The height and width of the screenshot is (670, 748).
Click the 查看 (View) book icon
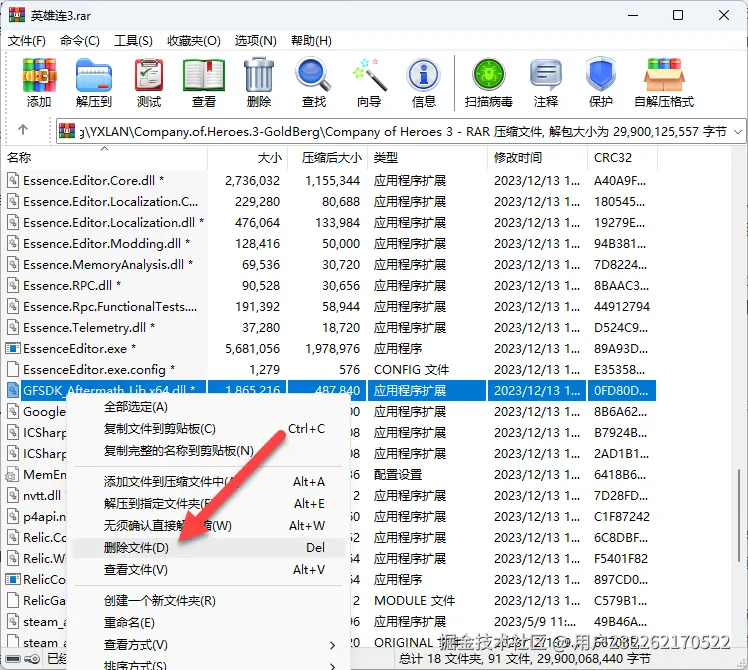click(x=204, y=75)
